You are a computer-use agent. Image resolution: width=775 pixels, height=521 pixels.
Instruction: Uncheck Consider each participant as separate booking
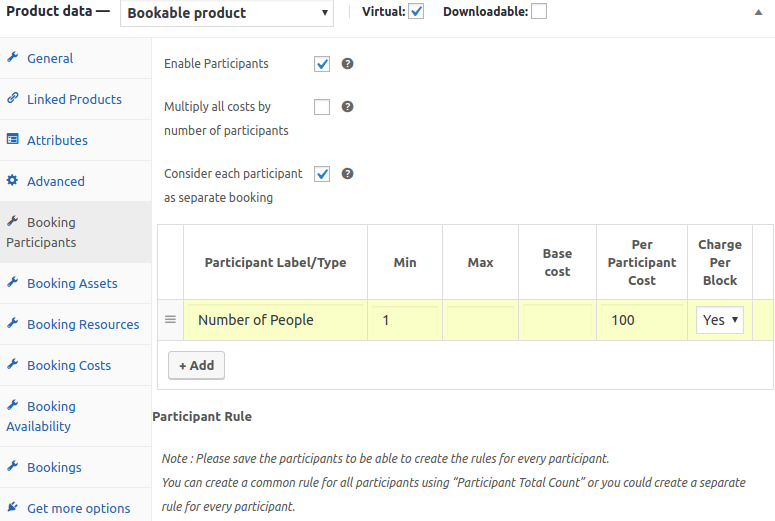click(322, 174)
